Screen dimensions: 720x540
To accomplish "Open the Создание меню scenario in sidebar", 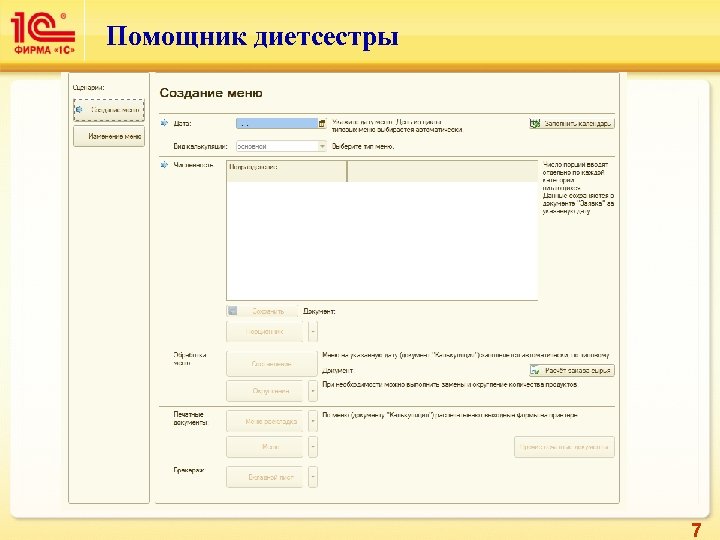I will 109,110.
